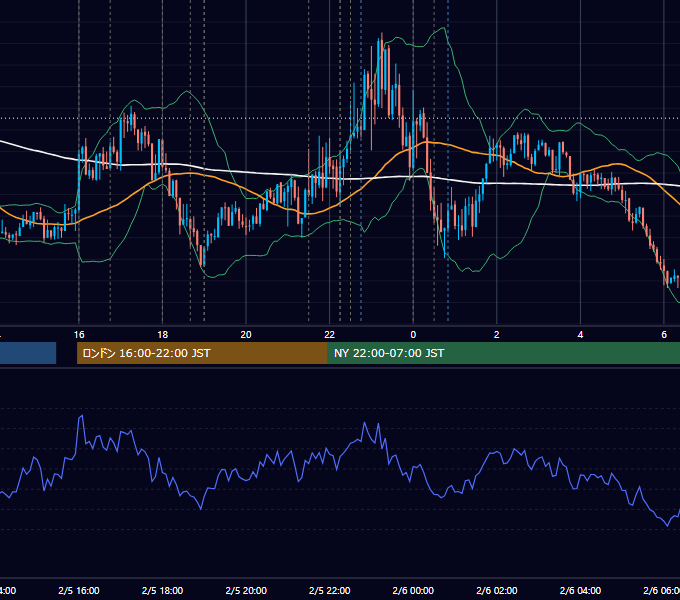Click the 6 hour label on price chart axis
Screen dimensions: 680x600
[x=664, y=335]
